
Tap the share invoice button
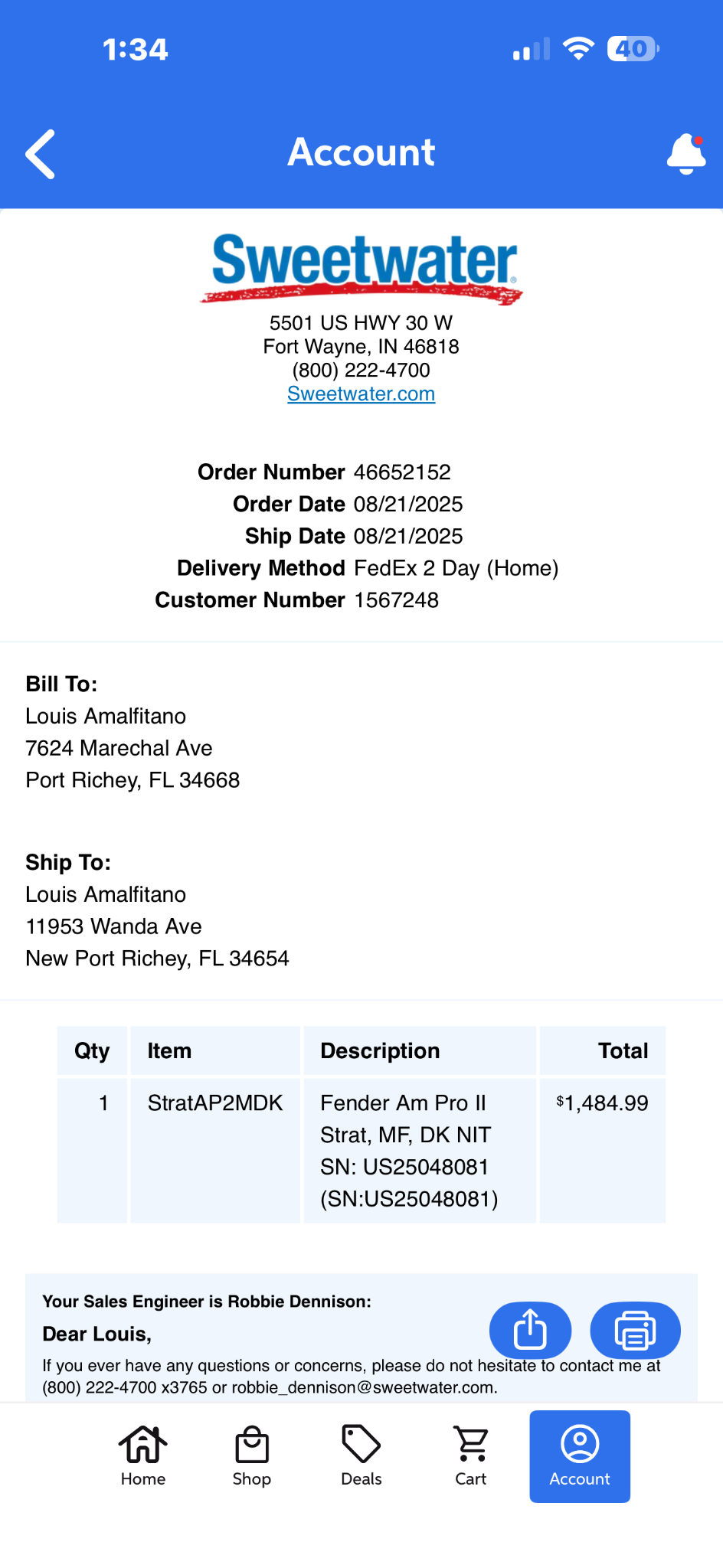(530, 1330)
